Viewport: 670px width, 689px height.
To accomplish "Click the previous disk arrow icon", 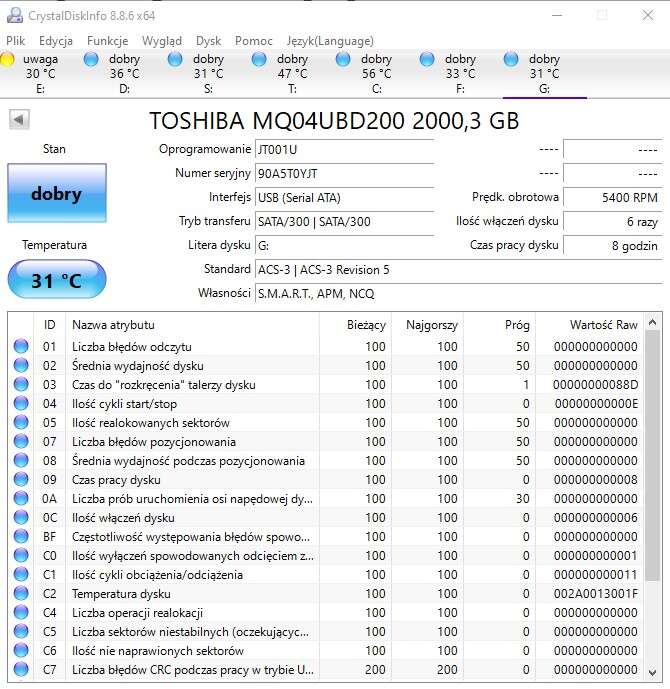I will point(18,120).
